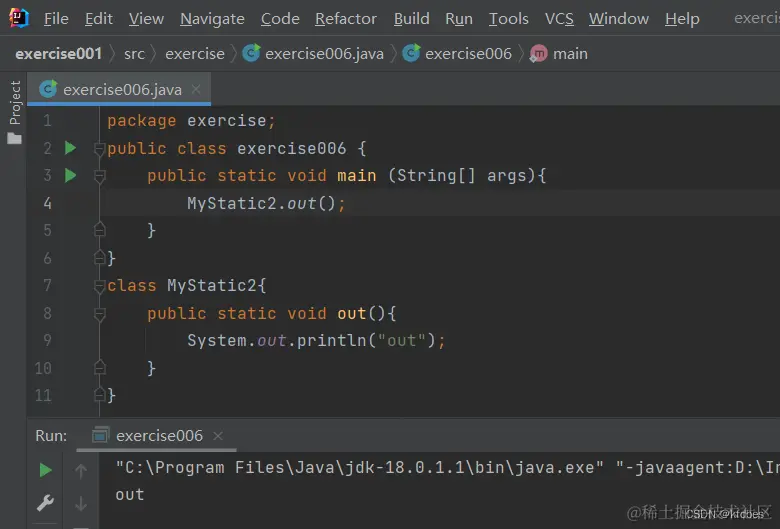Open the Edit menu

point(98,19)
